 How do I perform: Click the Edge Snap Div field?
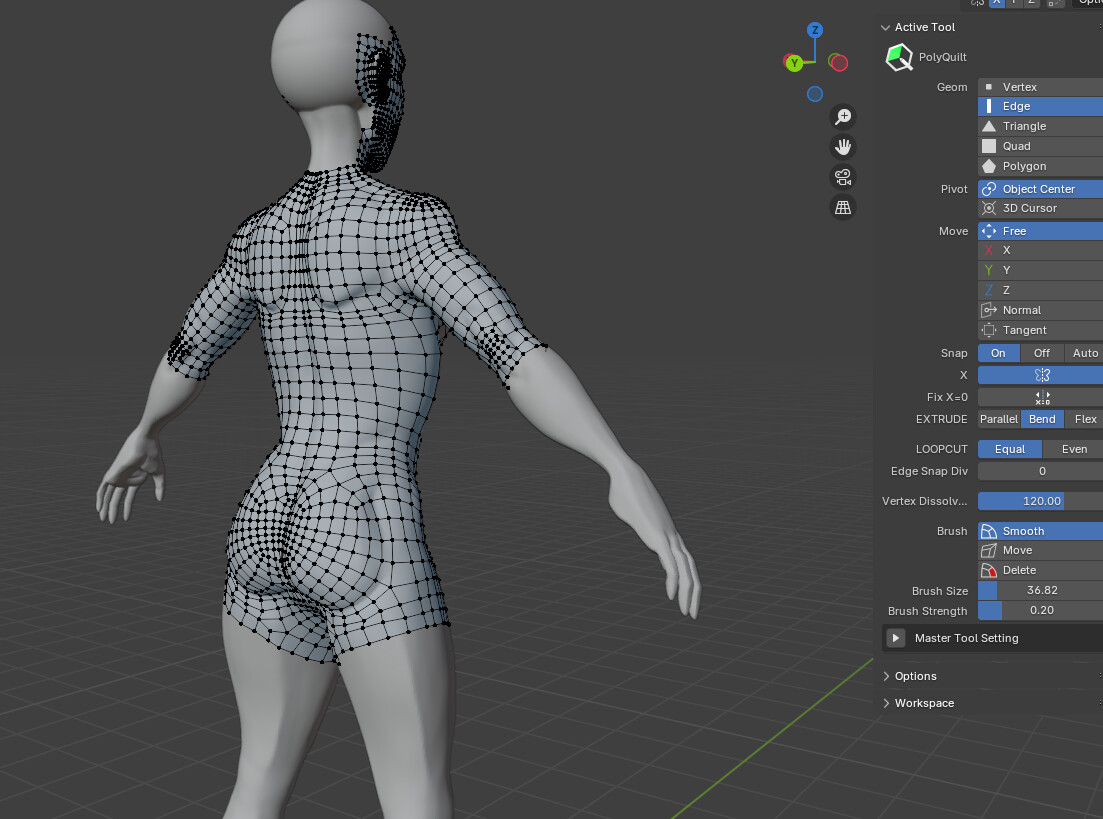click(x=1040, y=471)
